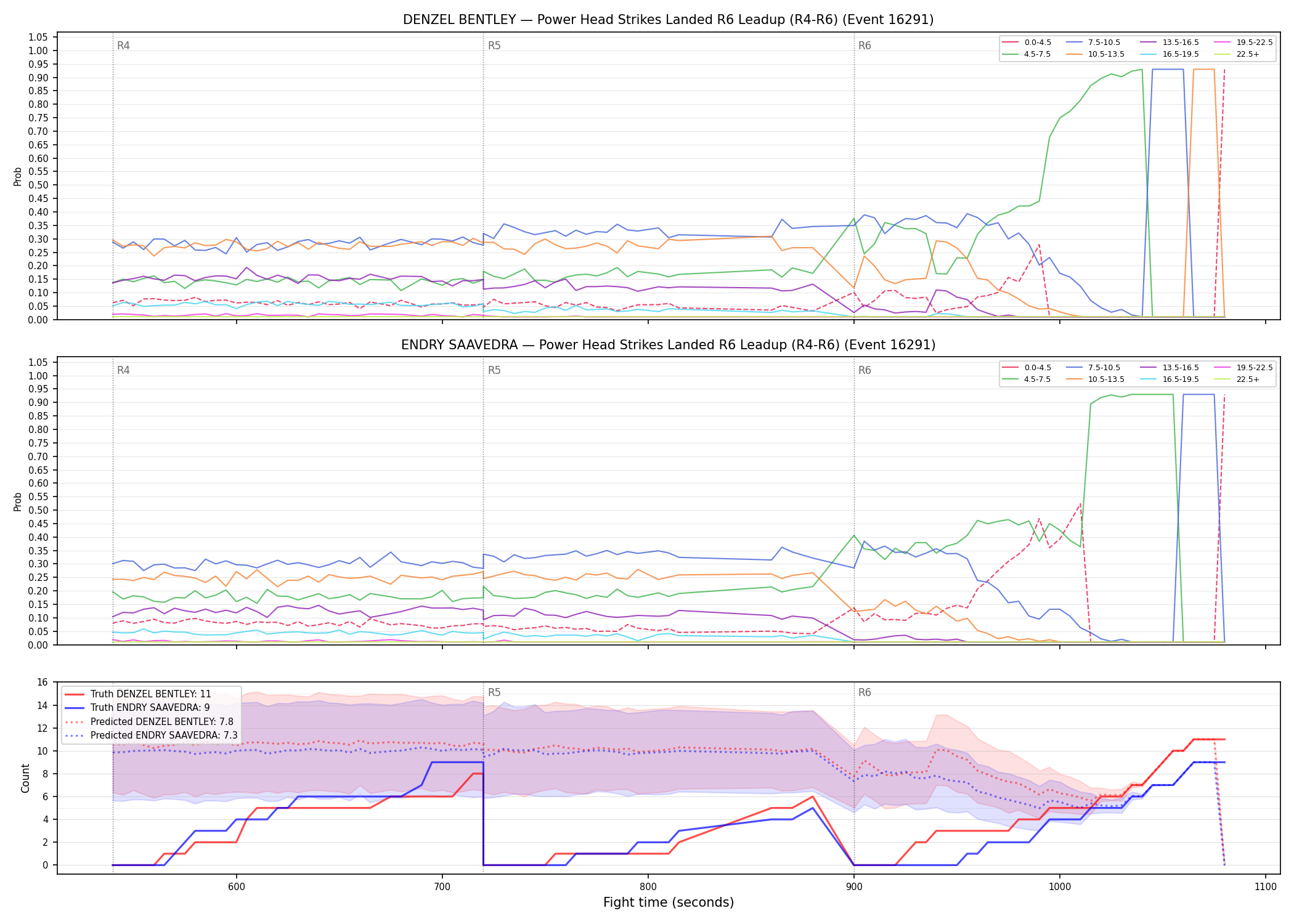Click the 'Count' y-axis label
Image resolution: width=1294 pixels, height=924 pixels.
(25, 778)
